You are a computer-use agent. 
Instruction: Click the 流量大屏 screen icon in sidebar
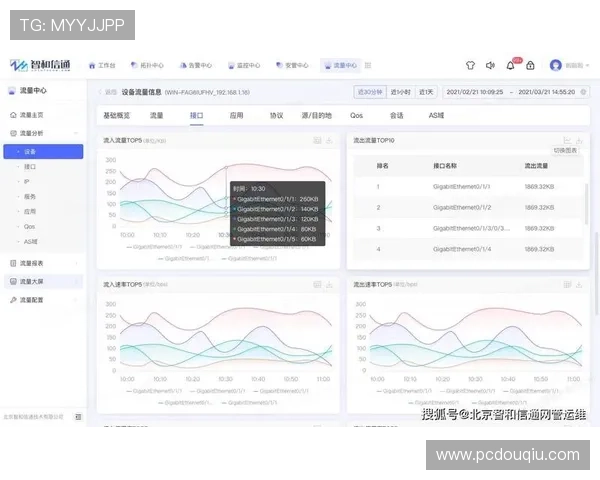13,281
